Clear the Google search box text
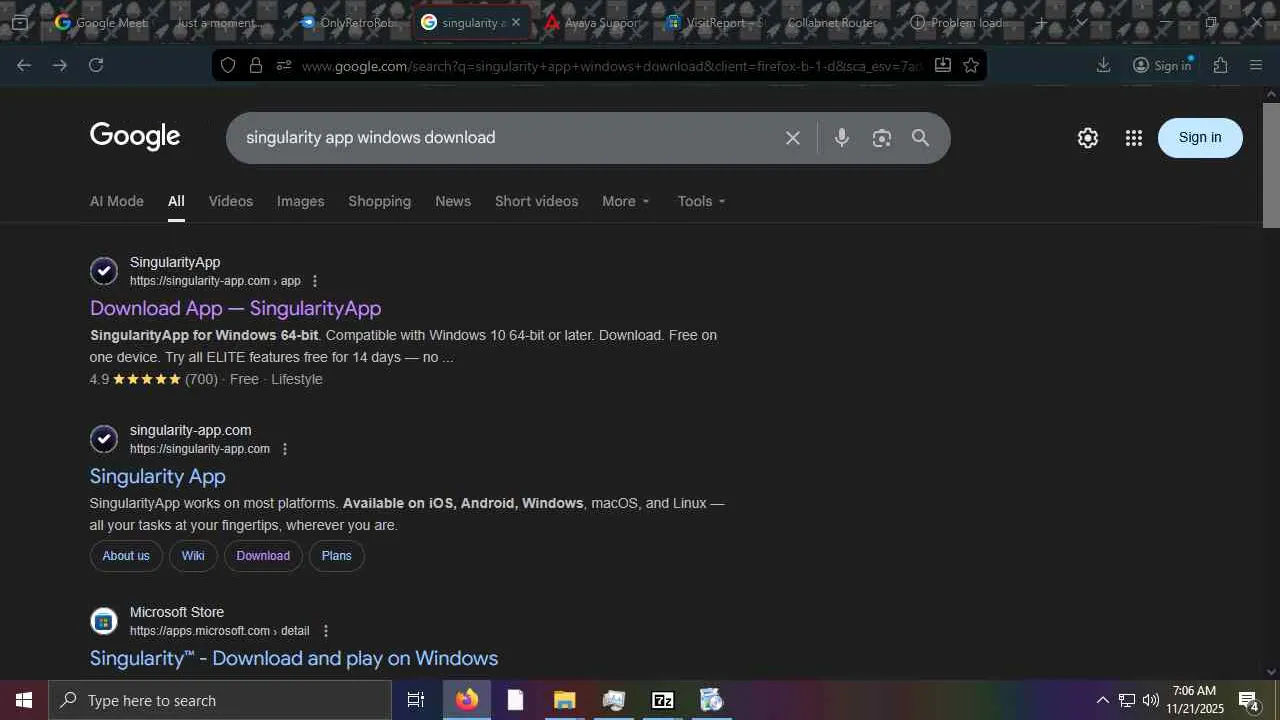 pos(793,138)
